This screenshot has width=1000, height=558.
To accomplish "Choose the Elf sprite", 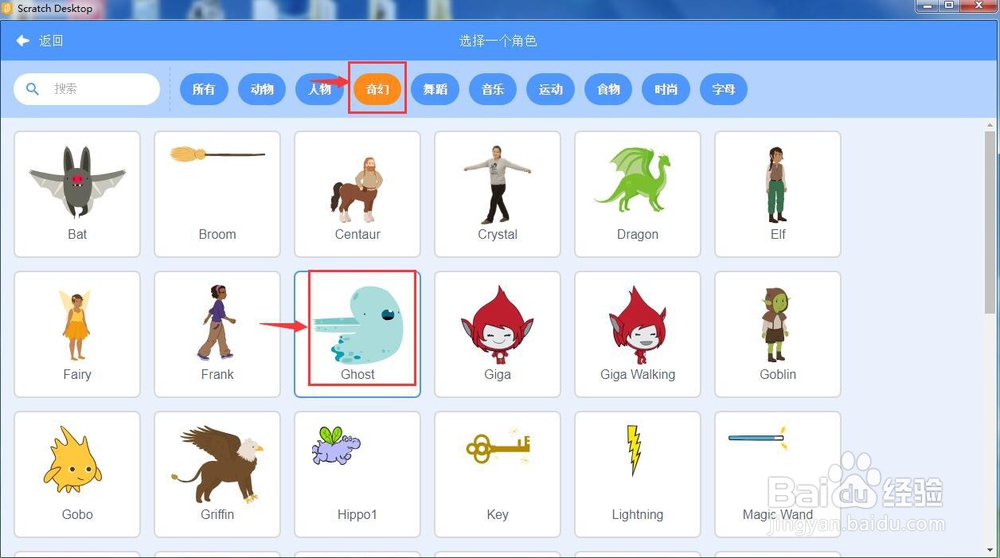I will (778, 194).
